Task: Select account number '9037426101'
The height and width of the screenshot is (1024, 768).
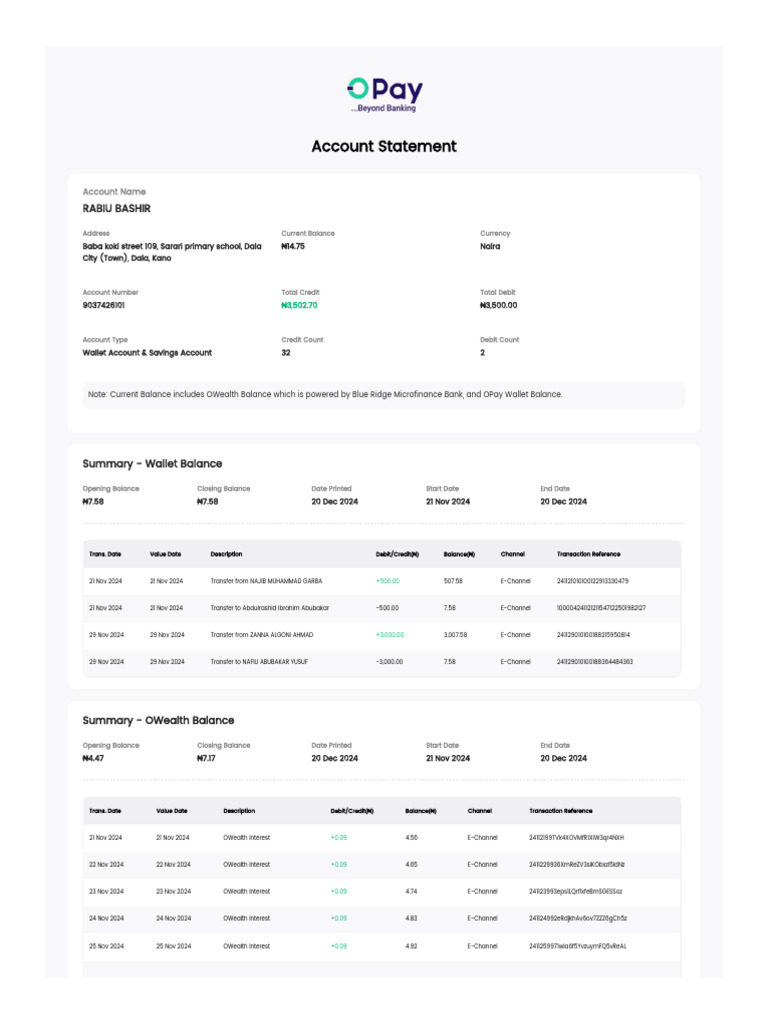Action: pos(103,305)
